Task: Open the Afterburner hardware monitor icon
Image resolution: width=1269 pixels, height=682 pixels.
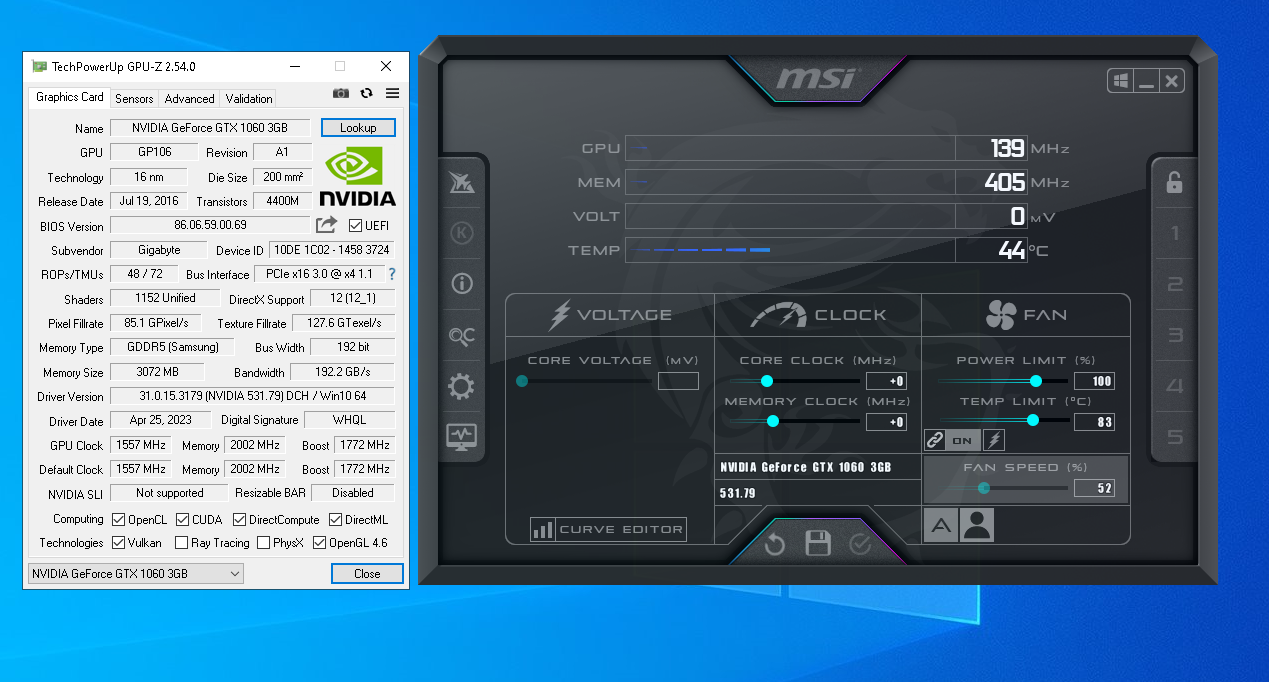Action: pos(462,437)
